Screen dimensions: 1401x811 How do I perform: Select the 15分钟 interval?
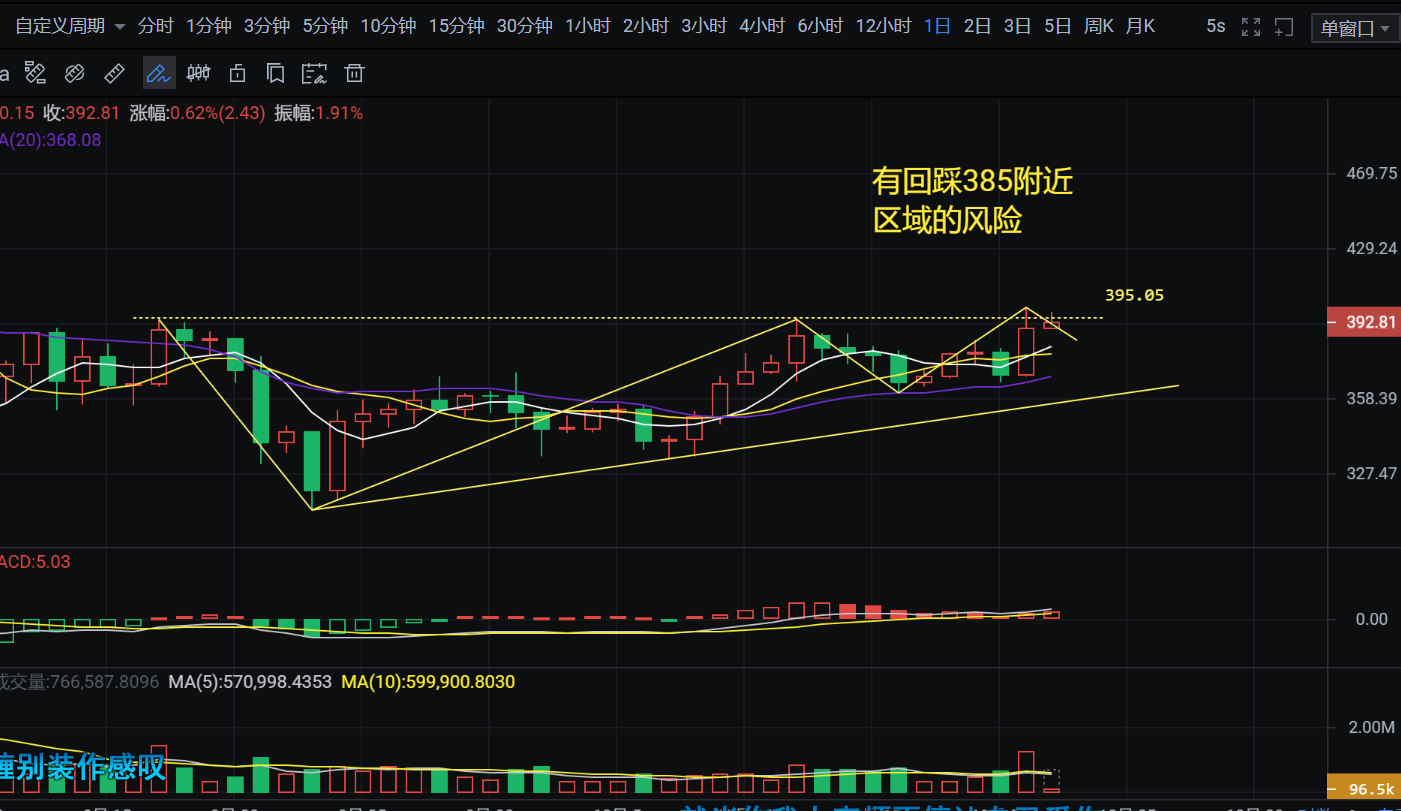(456, 27)
